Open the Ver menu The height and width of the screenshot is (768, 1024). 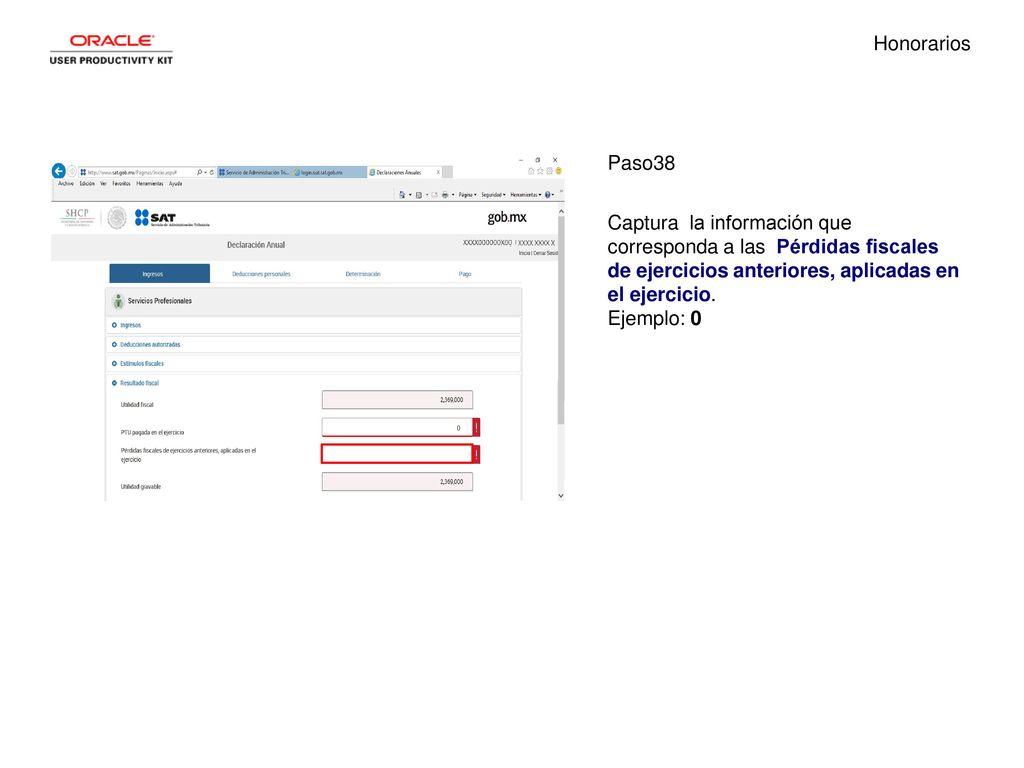coord(103,184)
